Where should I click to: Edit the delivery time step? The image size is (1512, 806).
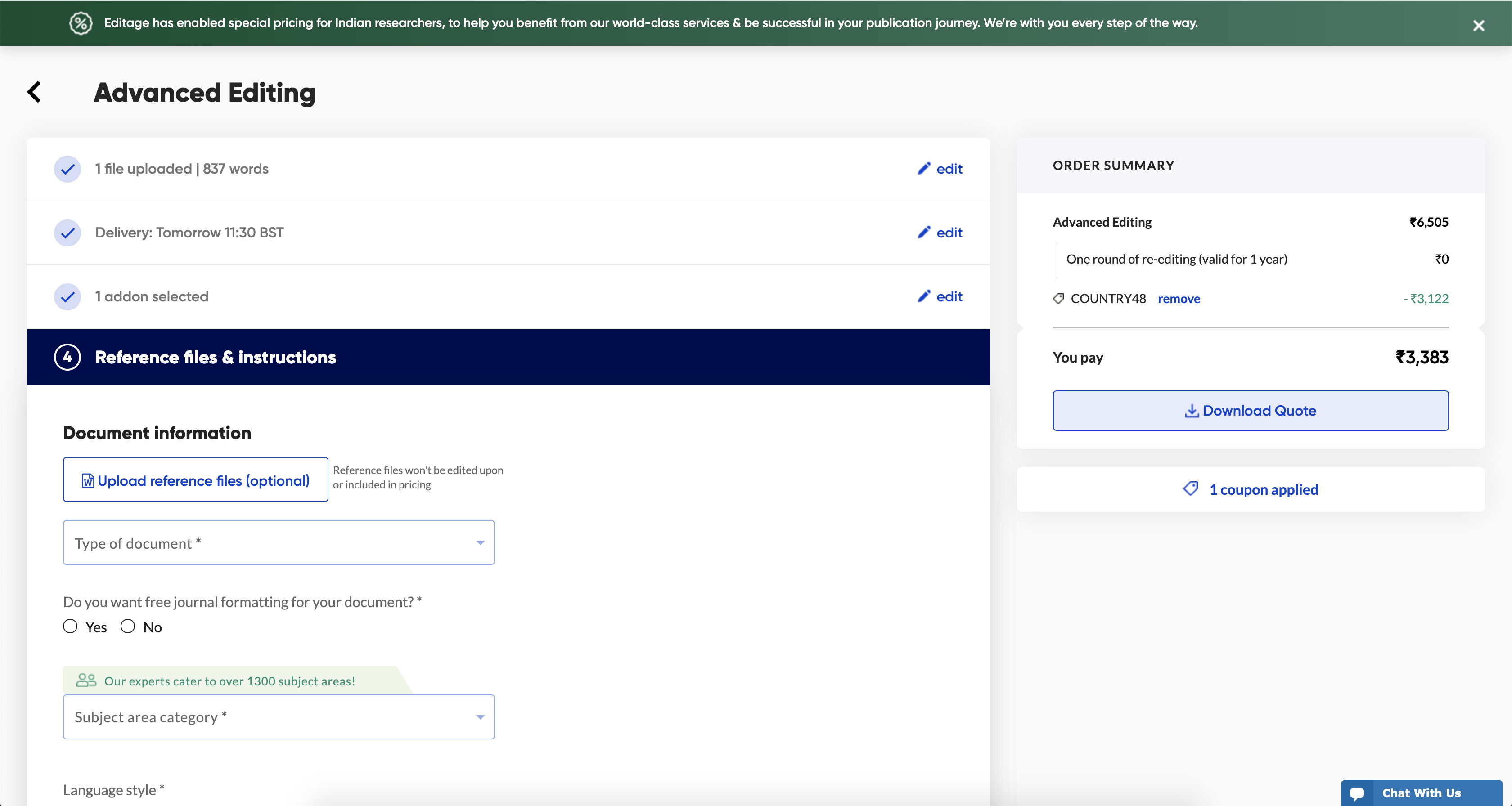tap(940, 233)
